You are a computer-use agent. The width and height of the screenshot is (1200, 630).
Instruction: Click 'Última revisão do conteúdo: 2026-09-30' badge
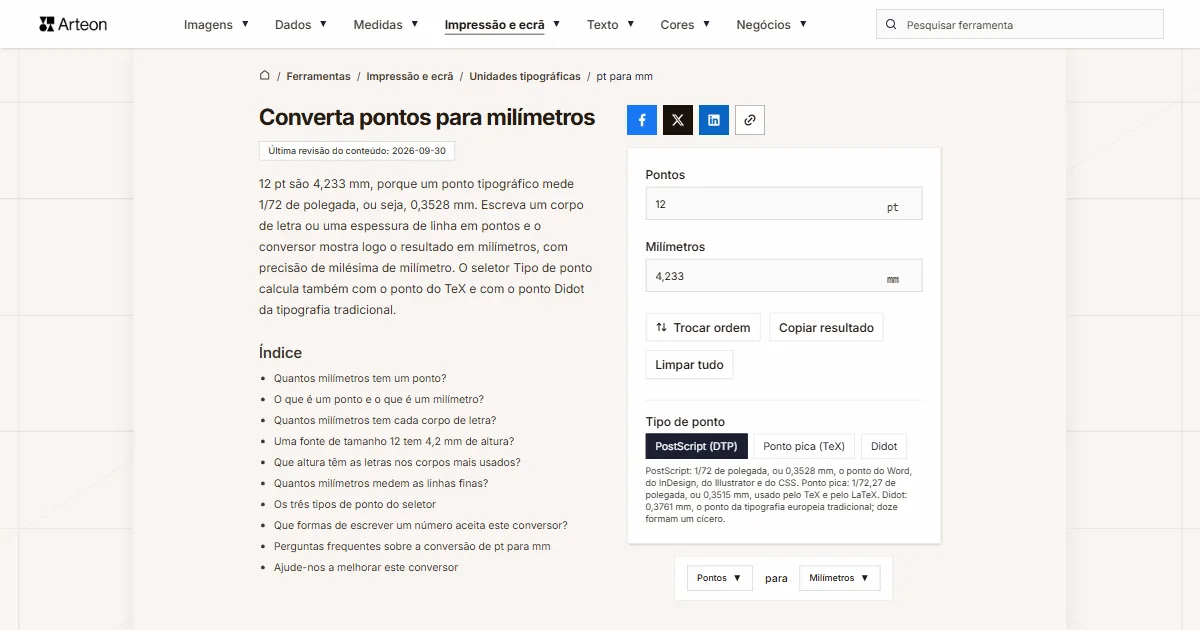pos(357,151)
